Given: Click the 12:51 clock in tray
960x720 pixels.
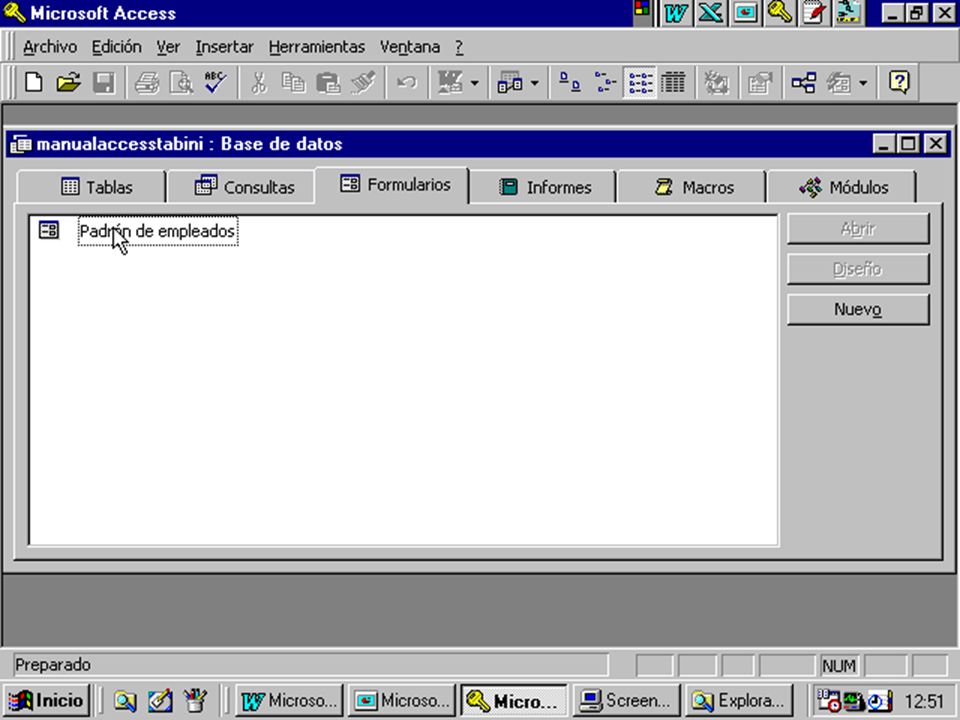Looking at the screenshot, I should (x=924, y=701).
